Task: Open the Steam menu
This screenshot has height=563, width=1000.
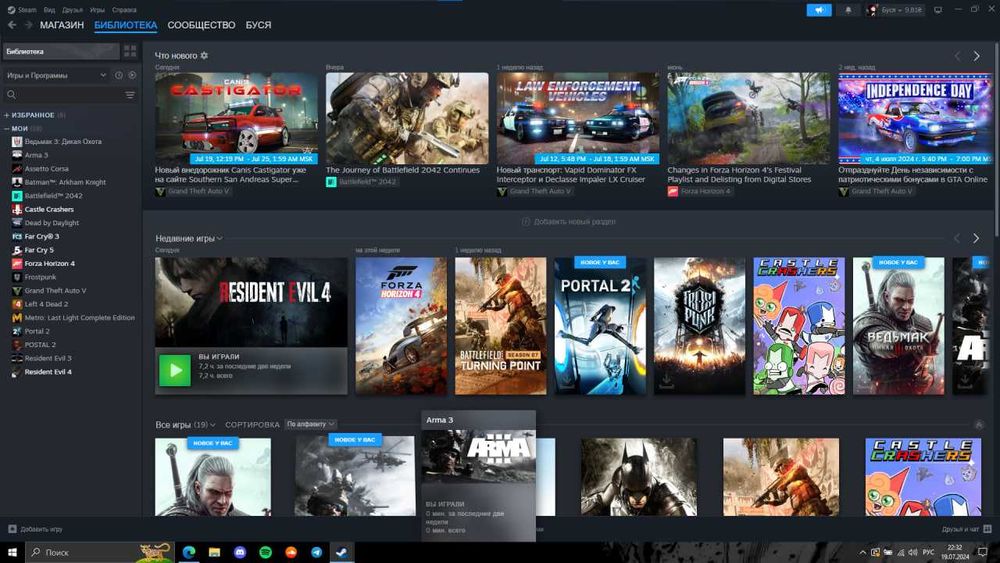Action: [22, 10]
